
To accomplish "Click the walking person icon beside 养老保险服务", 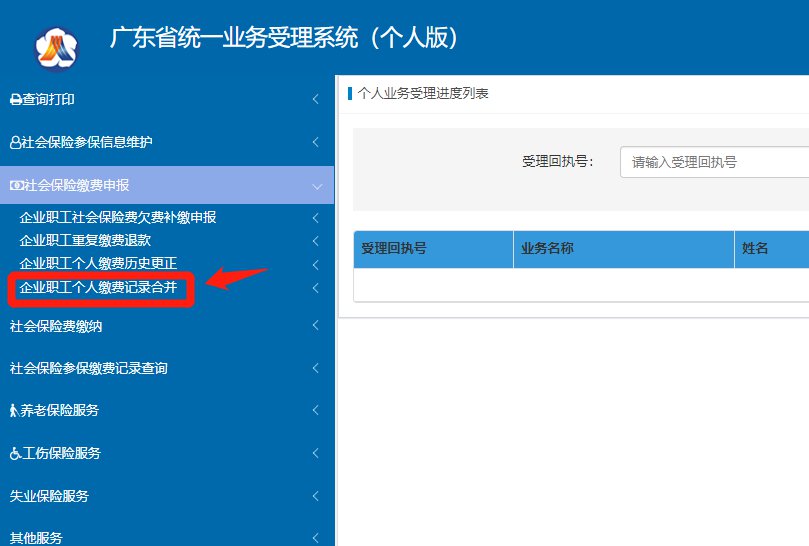I will tap(14, 411).
